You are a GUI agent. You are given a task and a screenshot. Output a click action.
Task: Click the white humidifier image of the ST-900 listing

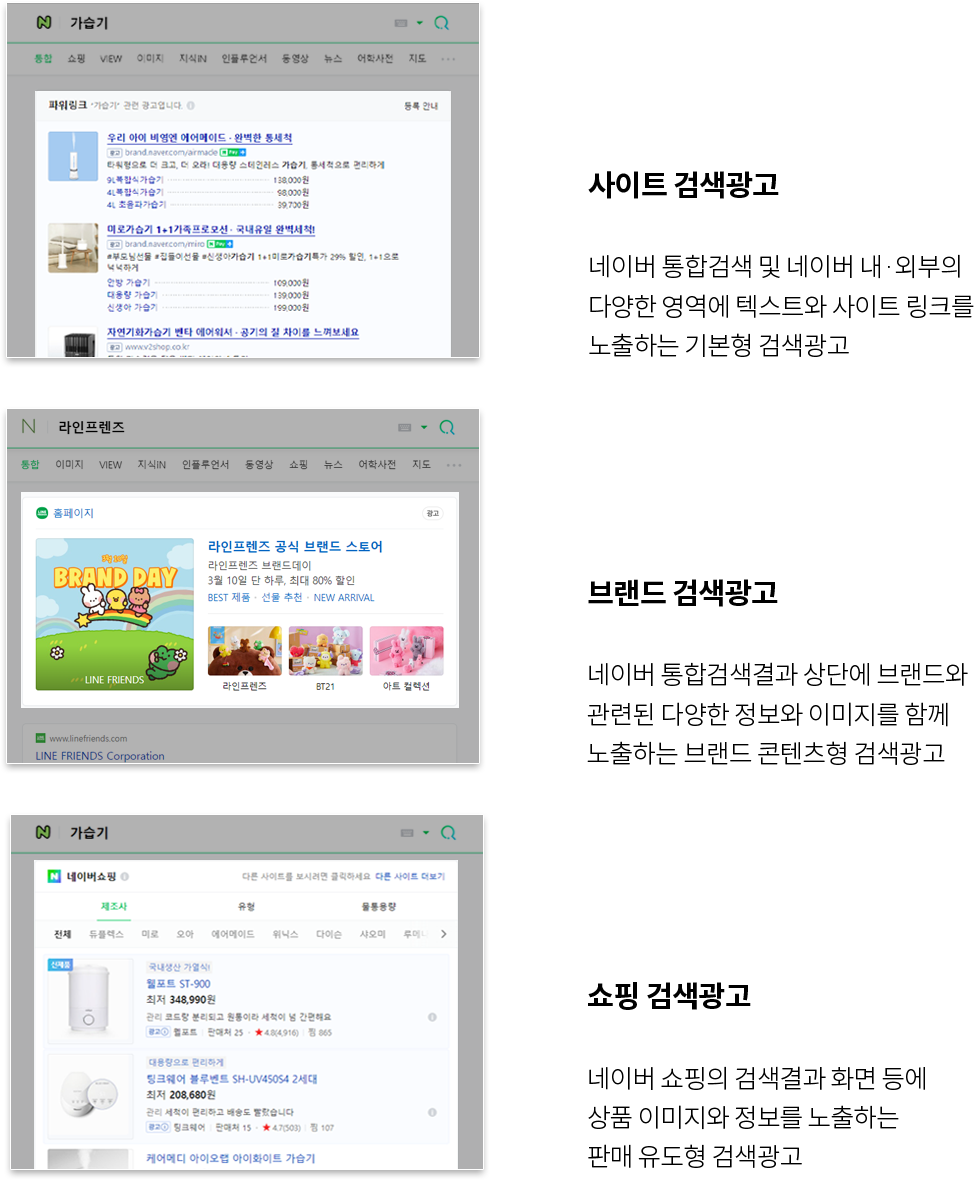coord(89,999)
